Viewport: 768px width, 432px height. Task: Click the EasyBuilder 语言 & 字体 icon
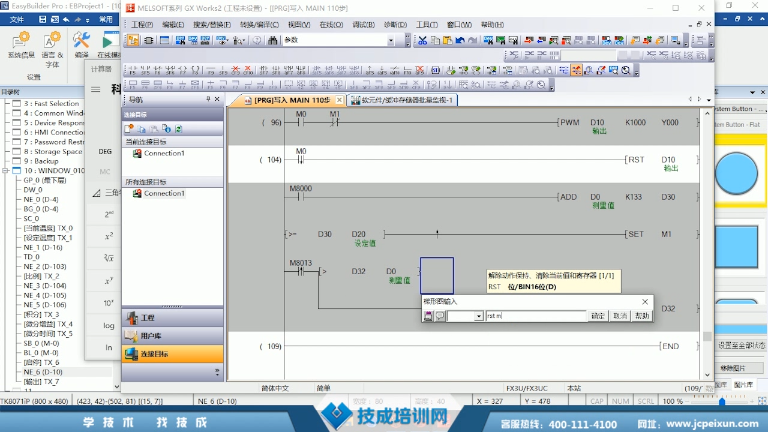[x=52, y=49]
